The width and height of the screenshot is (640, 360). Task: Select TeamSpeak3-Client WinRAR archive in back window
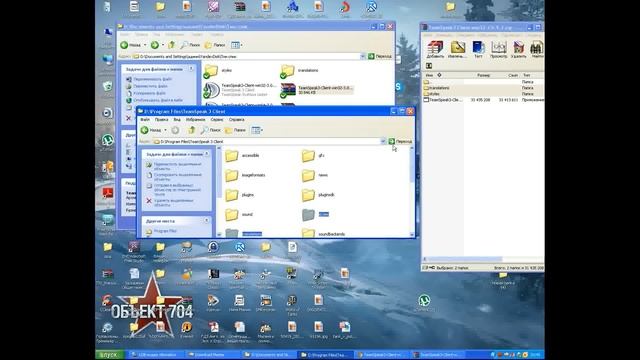[316, 90]
